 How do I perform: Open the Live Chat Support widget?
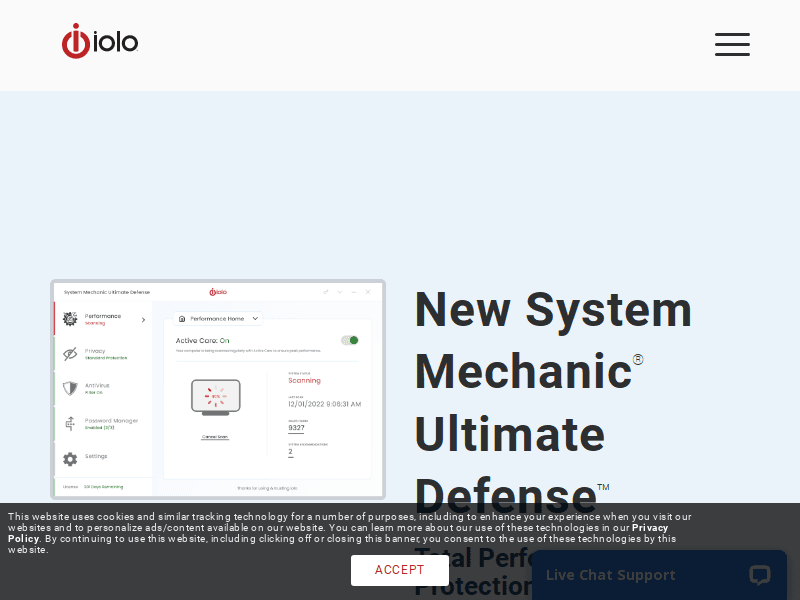pos(610,575)
